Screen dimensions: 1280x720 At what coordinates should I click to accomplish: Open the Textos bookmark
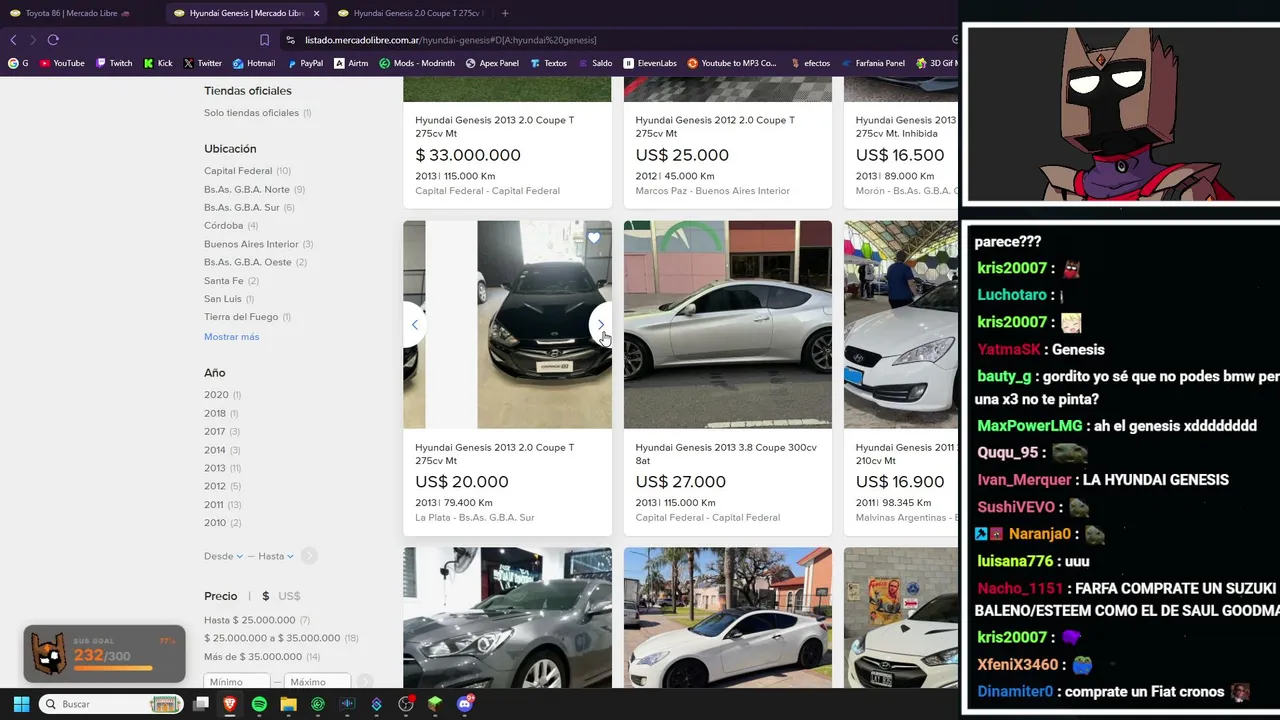(x=548, y=63)
